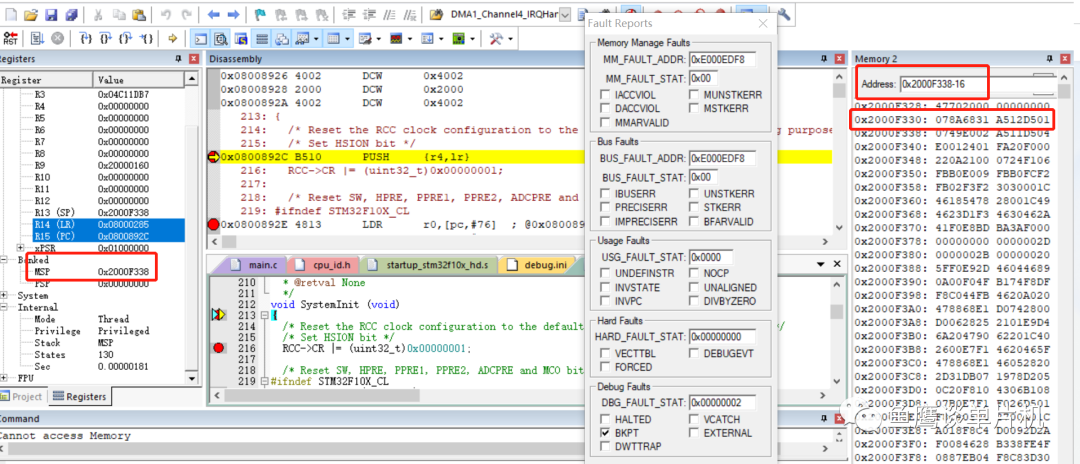1080x464 pixels.
Task: Step into the current line
Action: [x=85, y=38]
